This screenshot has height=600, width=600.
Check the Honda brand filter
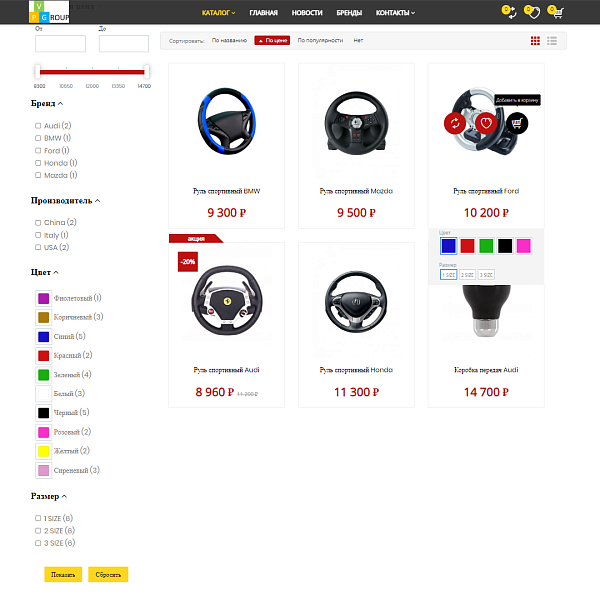pos(38,163)
